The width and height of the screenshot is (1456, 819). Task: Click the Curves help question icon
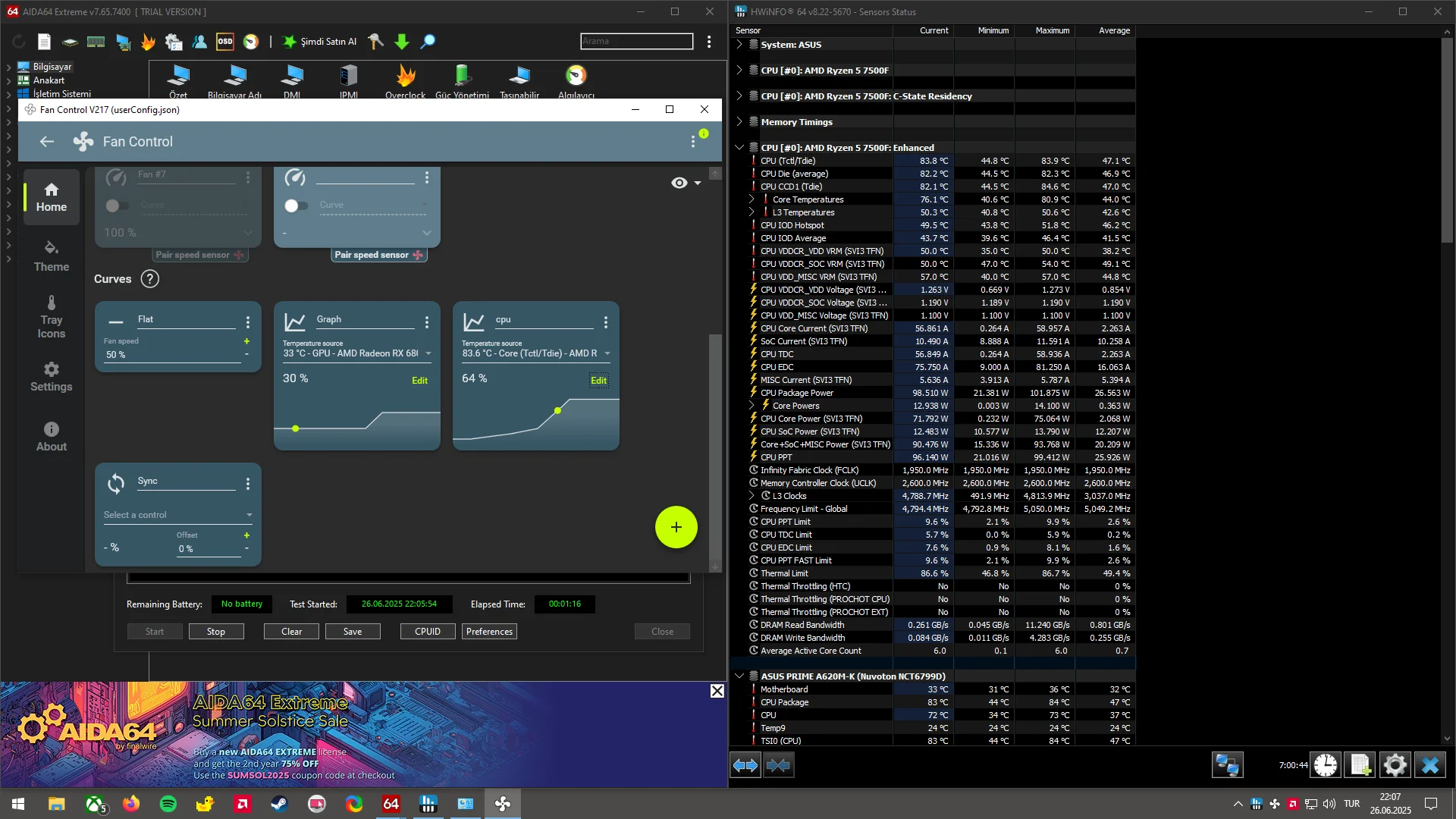(x=150, y=279)
